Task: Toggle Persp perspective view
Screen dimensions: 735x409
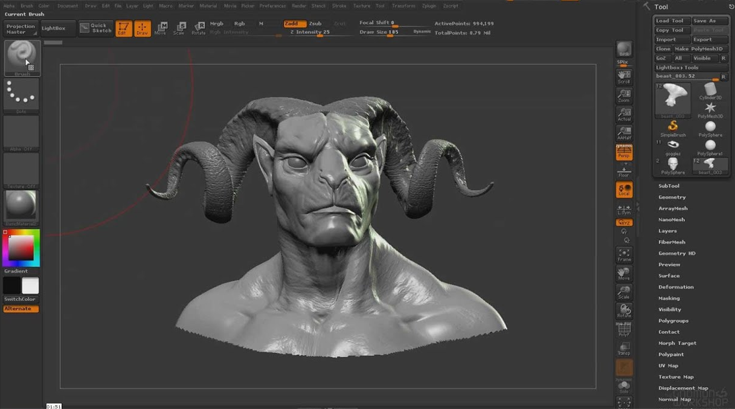Action: [x=624, y=152]
